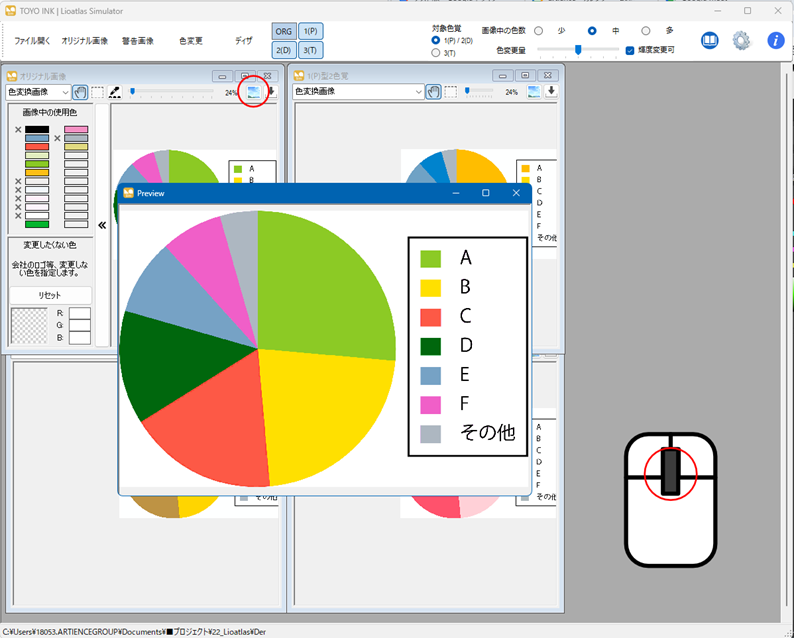Image resolution: width=794 pixels, height=638 pixels.
Task: Select dashed selection tool in 1(P)型2色覚 window
Action: click(x=451, y=92)
